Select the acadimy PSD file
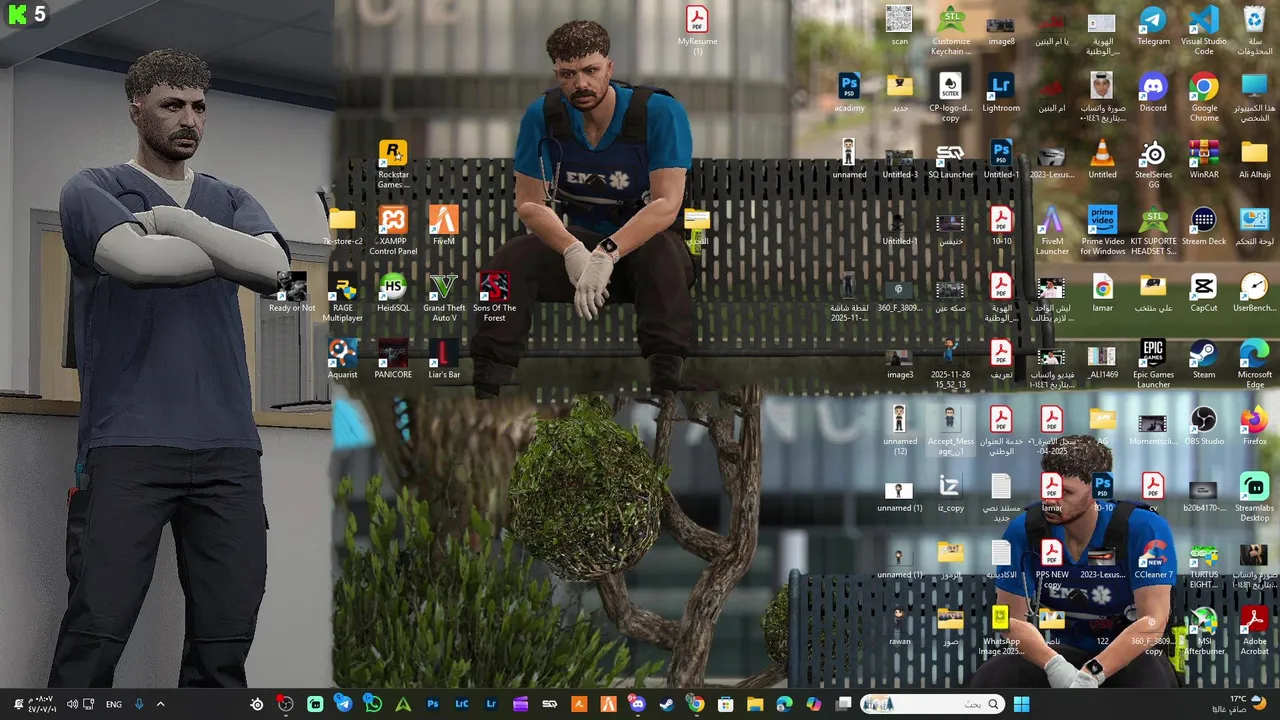The image size is (1280, 720). (849, 93)
